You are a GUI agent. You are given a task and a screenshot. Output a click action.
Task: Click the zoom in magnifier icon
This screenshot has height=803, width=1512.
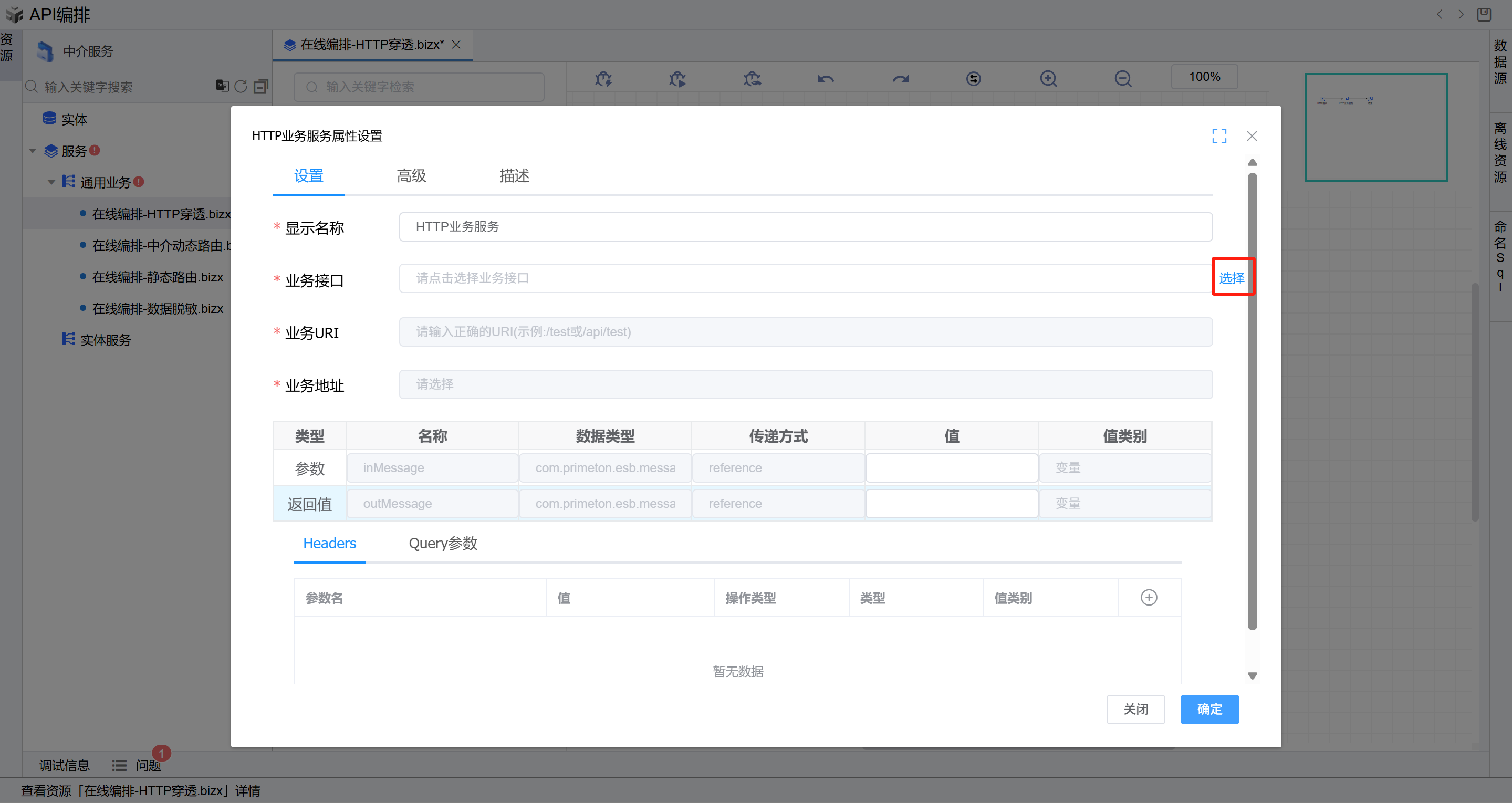pyautogui.click(x=1048, y=79)
